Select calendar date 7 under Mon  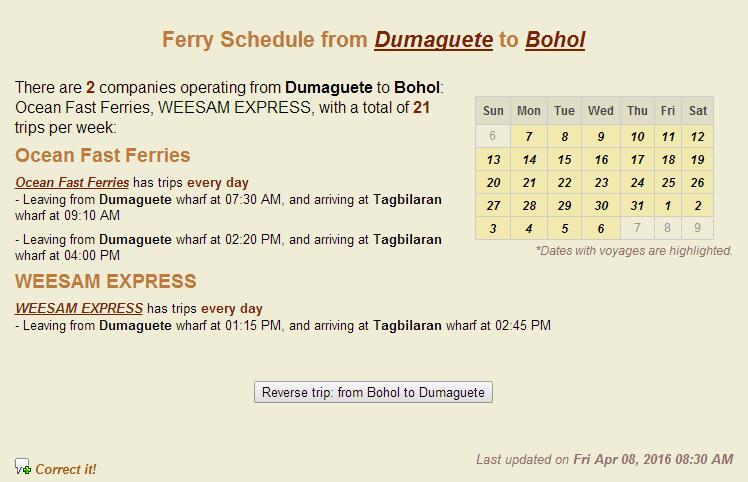[529, 136]
